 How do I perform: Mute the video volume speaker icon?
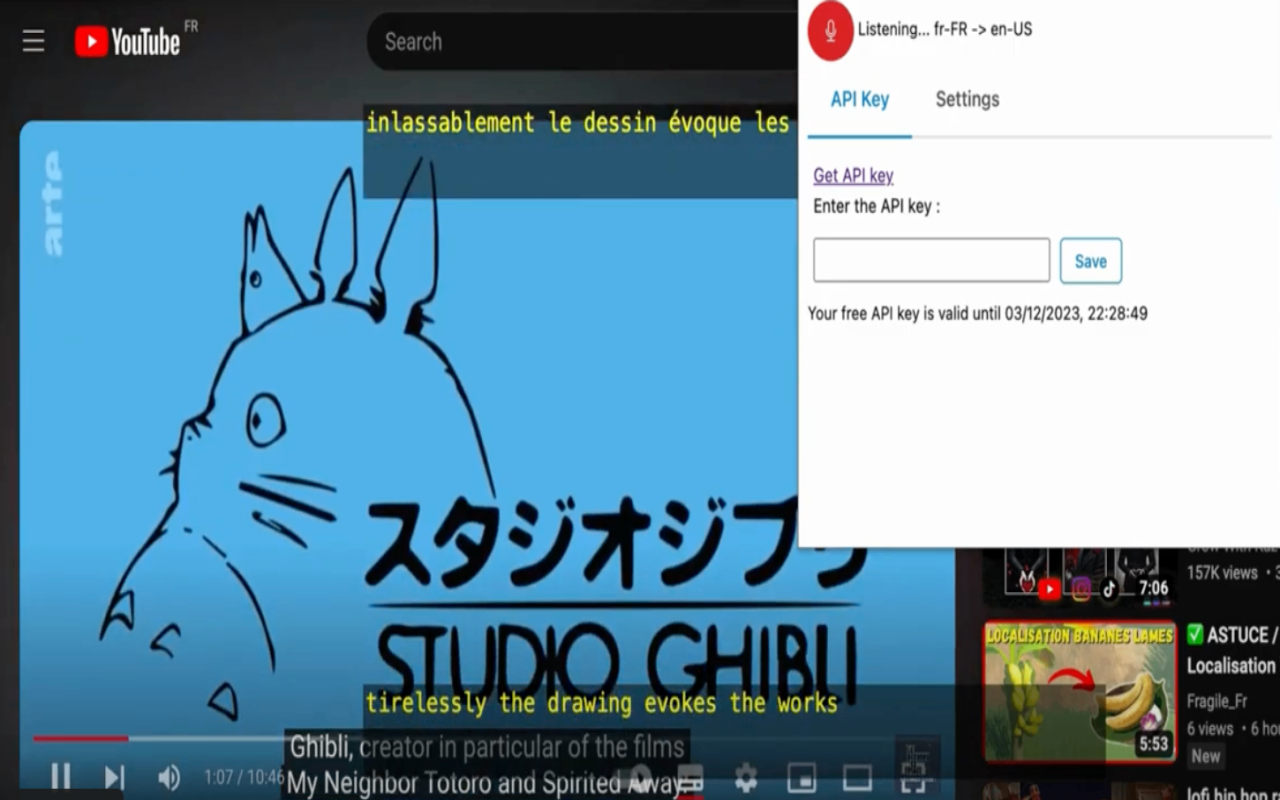[x=169, y=777]
